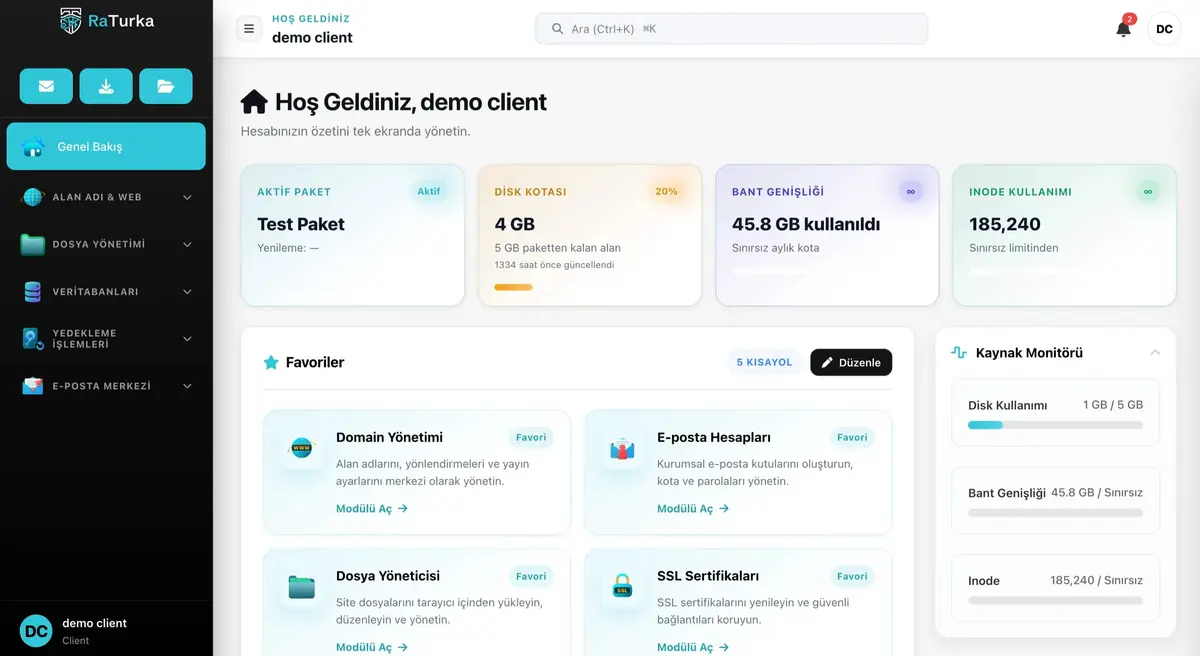Select Genel Bakış in sidebar
The image size is (1200, 656).
(x=106, y=146)
